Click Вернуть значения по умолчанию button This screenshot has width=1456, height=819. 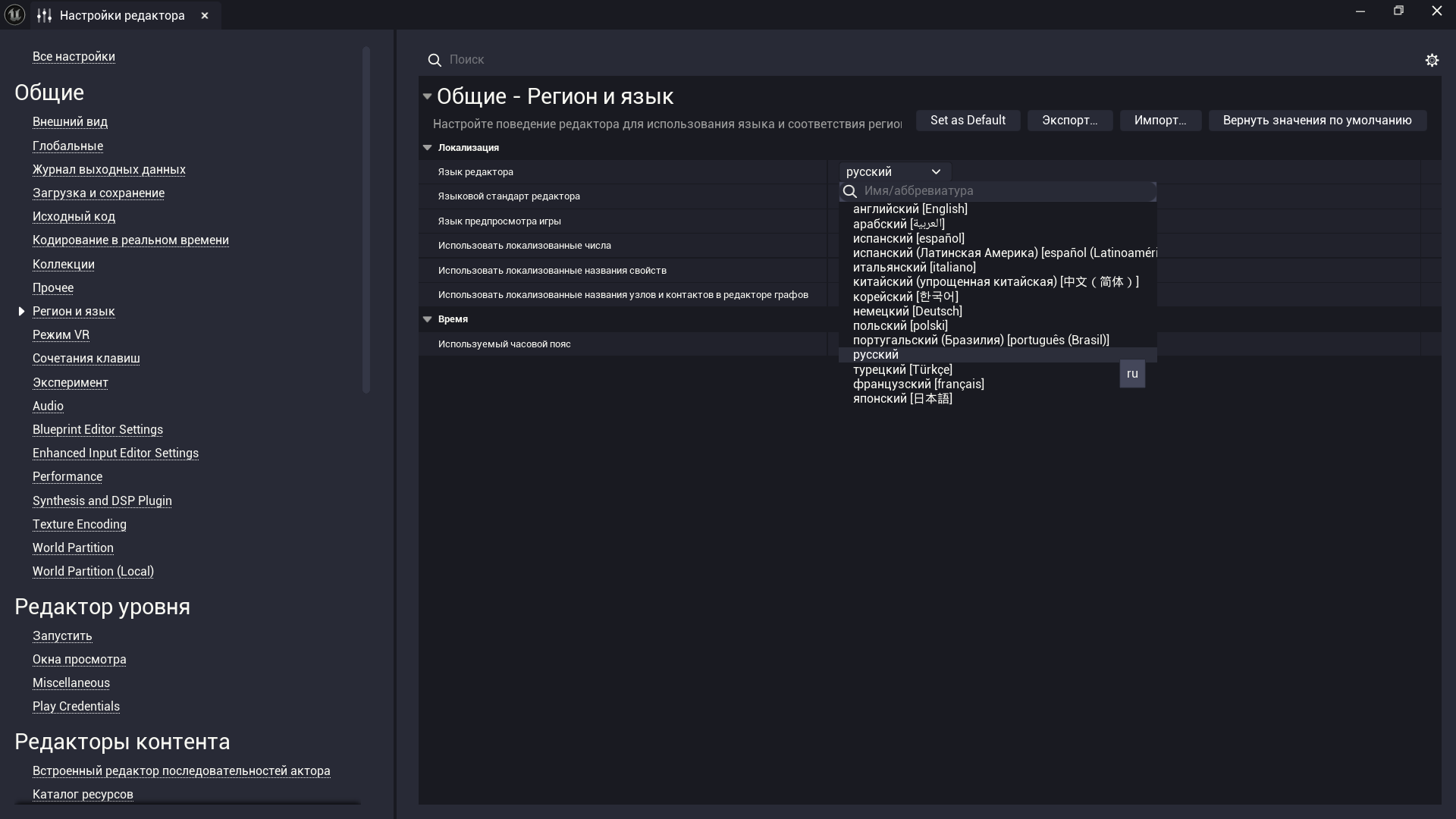point(1316,121)
